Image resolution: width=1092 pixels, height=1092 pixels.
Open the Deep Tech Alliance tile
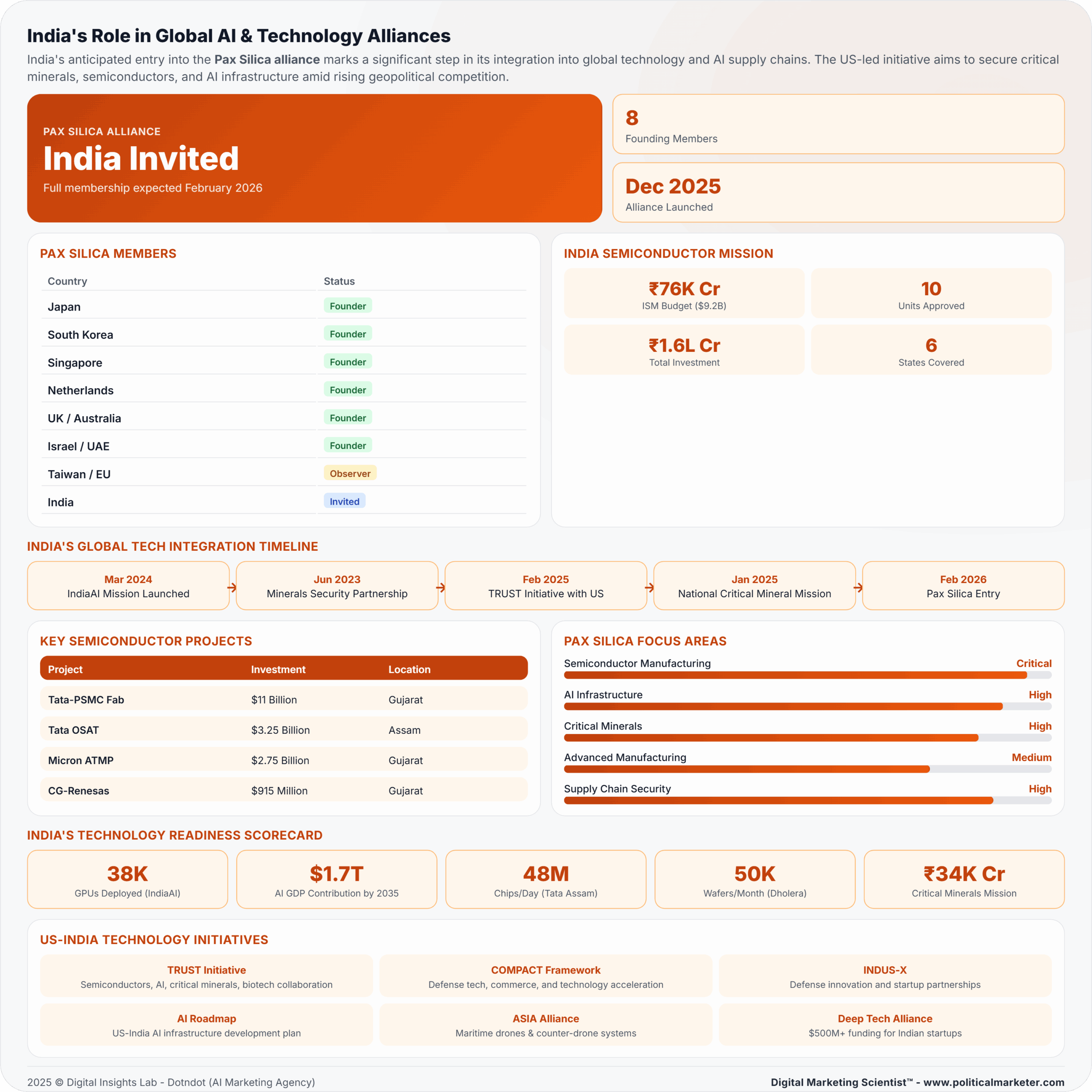[885, 1025]
